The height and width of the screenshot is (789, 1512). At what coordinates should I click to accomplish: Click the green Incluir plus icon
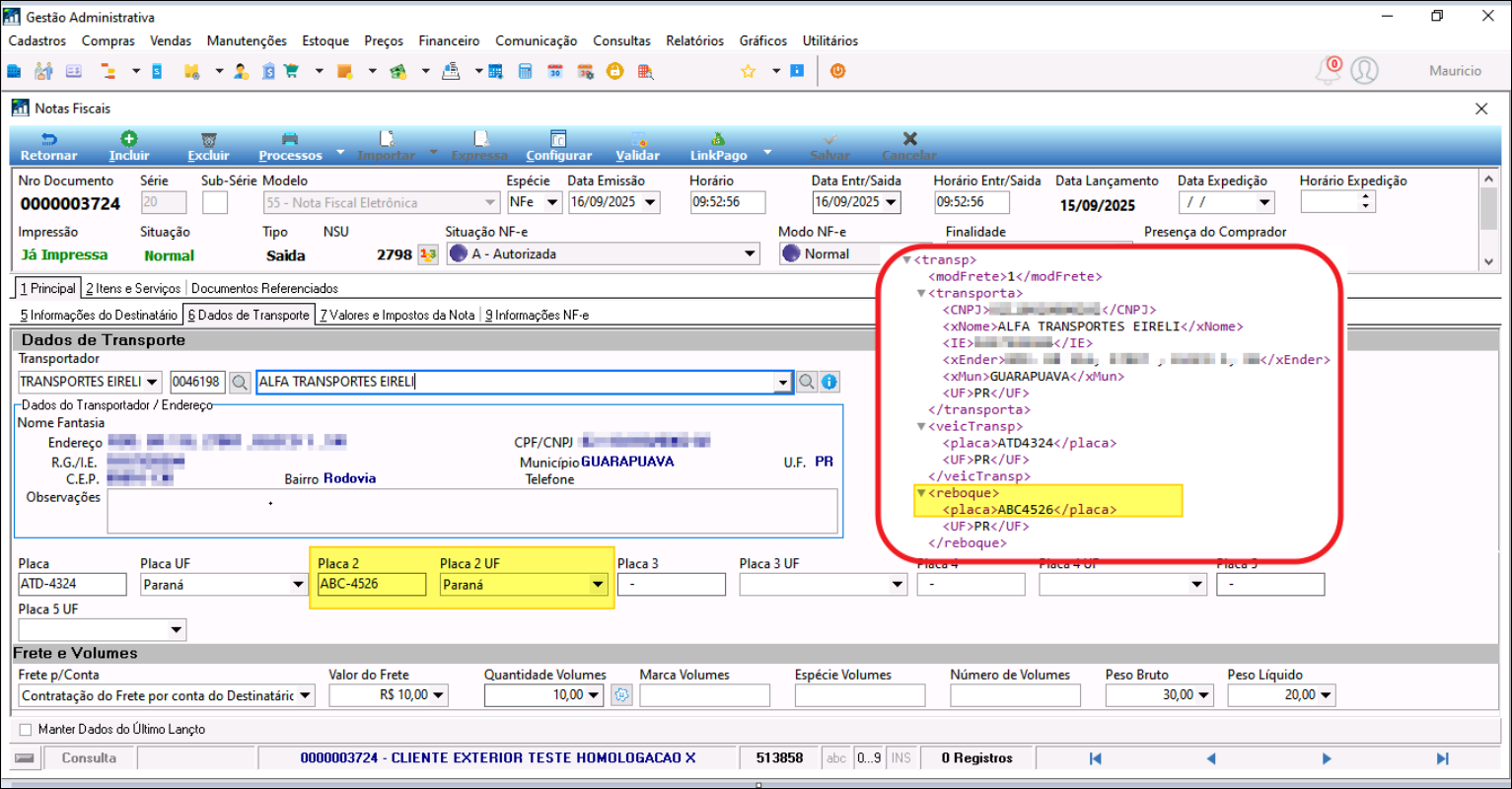129,140
